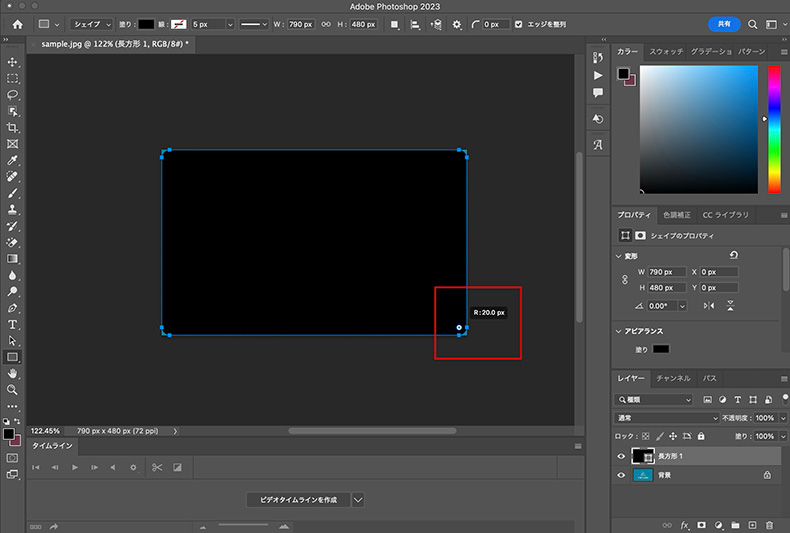
Task: Open the 通常 blend mode dropdown
Action: coord(666,417)
